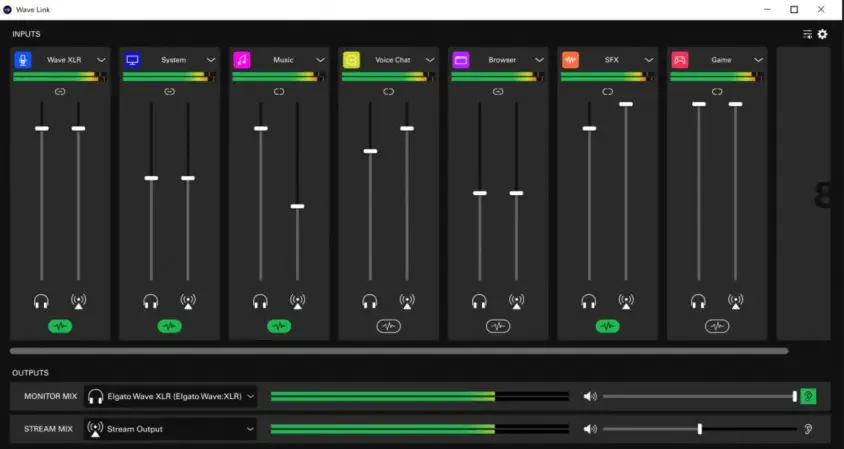Screen dimensions: 844x449
Task: Expand the Game channel dropdown
Action: coord(758,60)
